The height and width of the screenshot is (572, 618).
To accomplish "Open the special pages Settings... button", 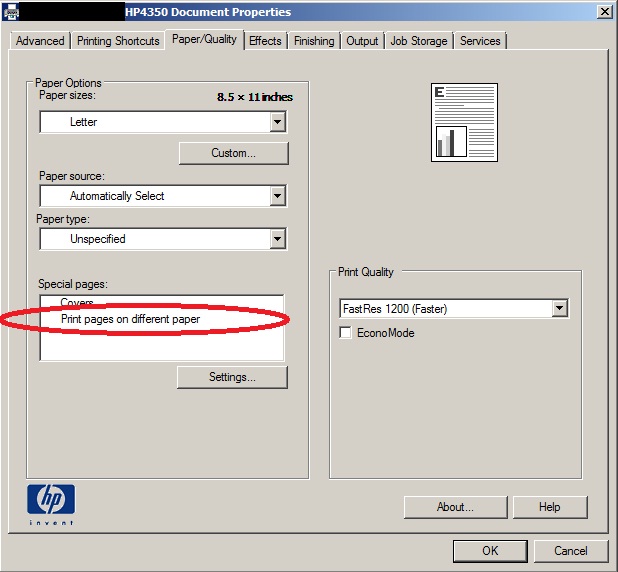I will [232, 377].
